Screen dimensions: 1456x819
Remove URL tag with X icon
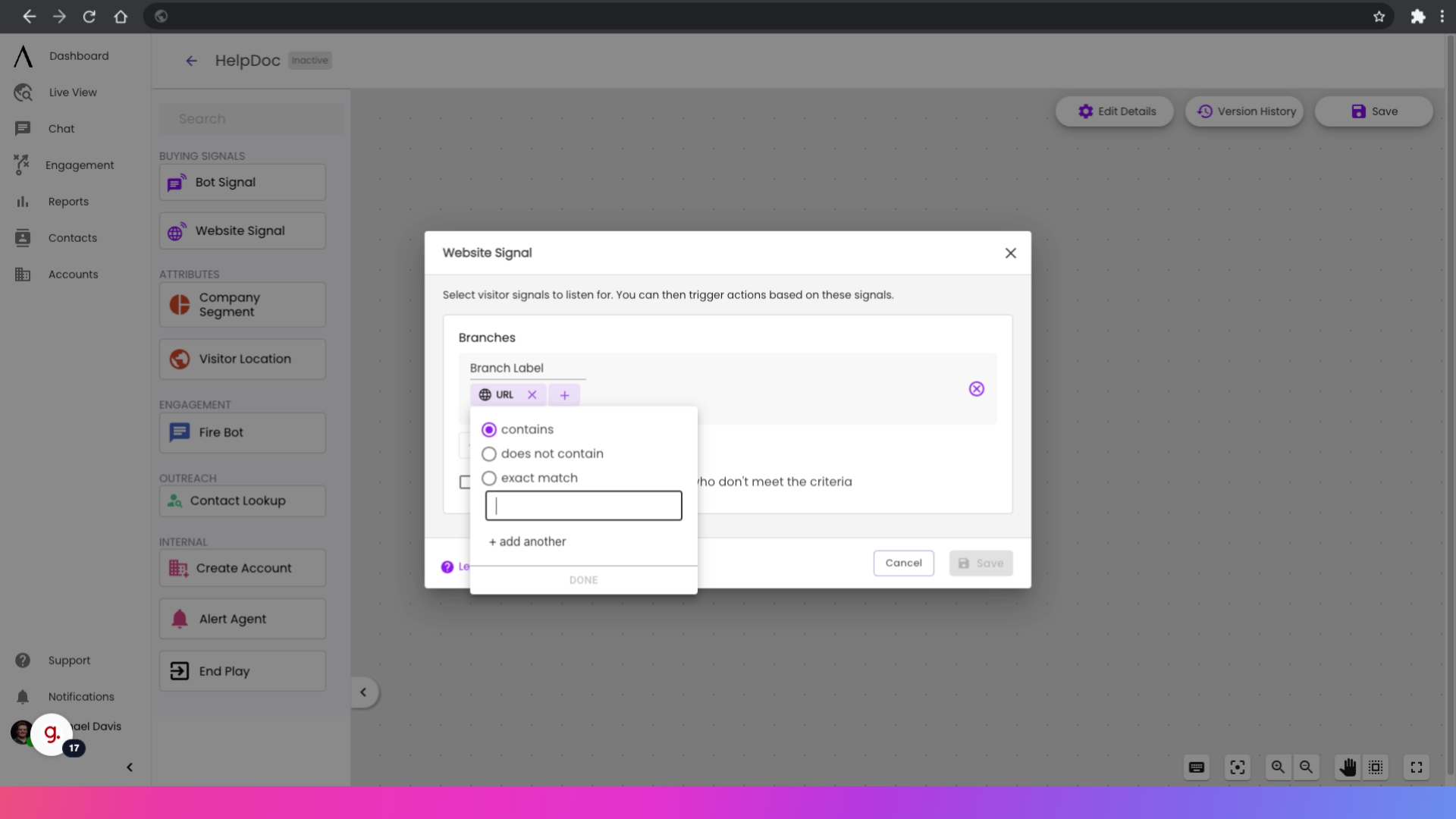click(x=532, y=394)
